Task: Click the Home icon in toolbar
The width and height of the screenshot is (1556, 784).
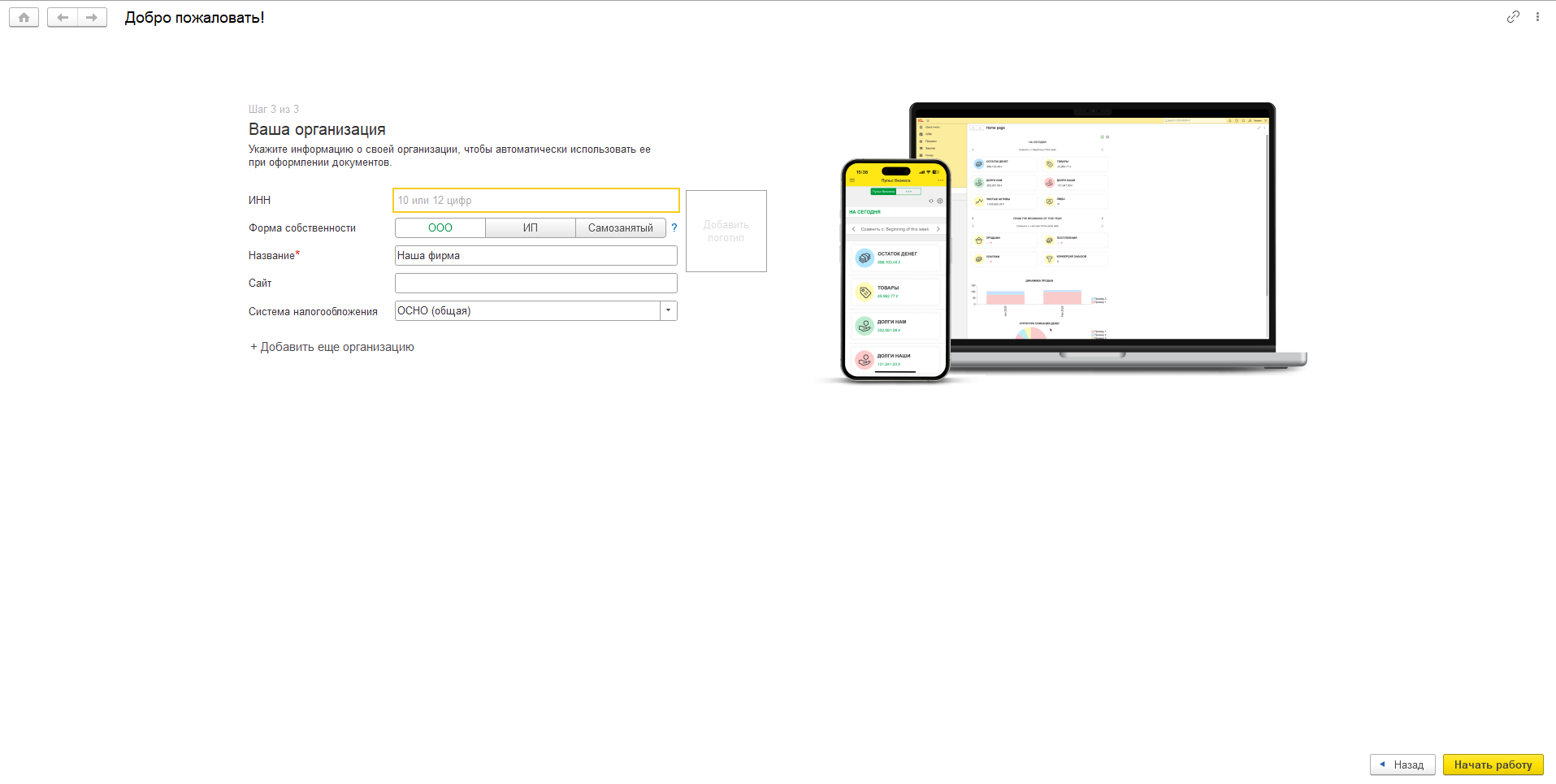Action: point(24,17)
